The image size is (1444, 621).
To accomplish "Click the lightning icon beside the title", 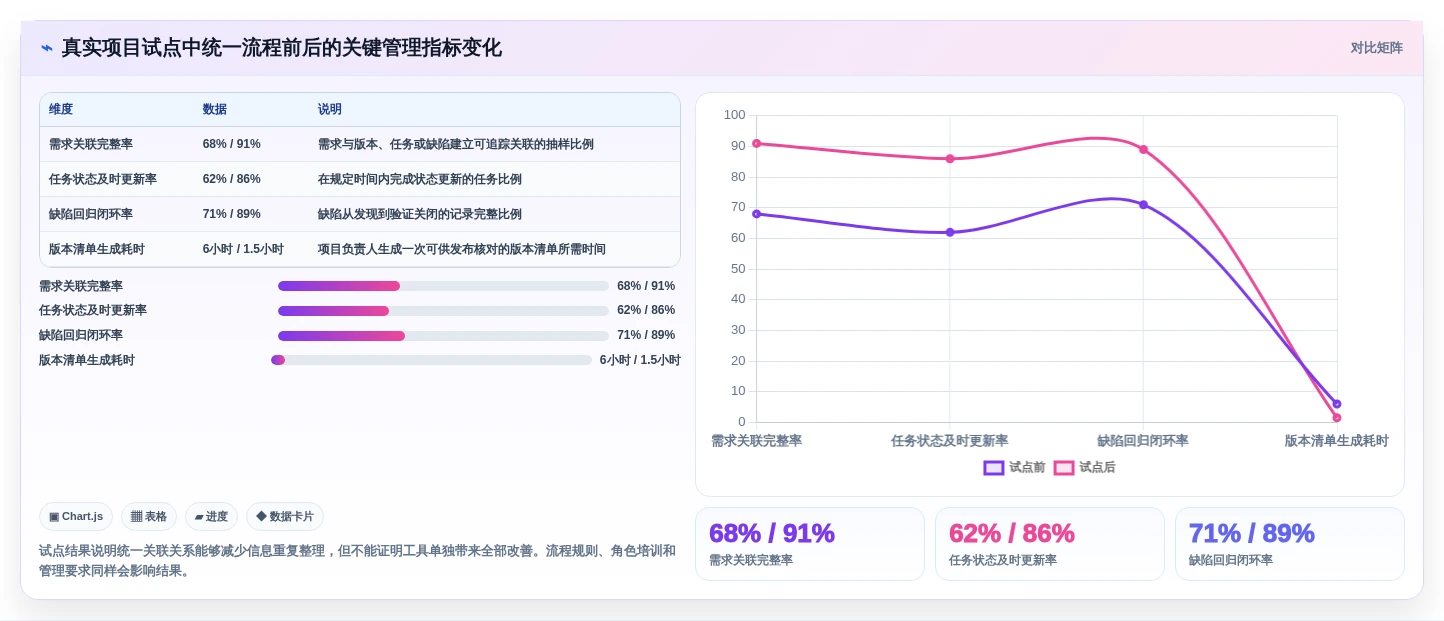I will click(46, 48).
